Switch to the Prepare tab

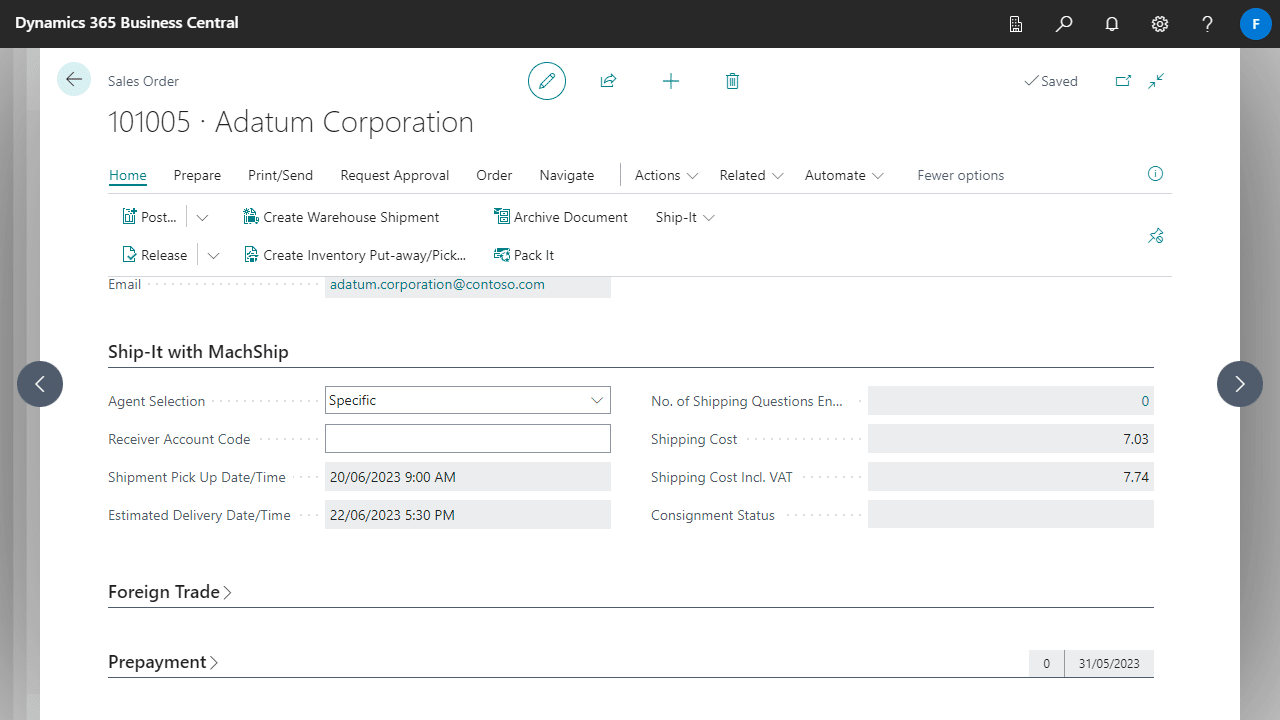tap(197, 175)
